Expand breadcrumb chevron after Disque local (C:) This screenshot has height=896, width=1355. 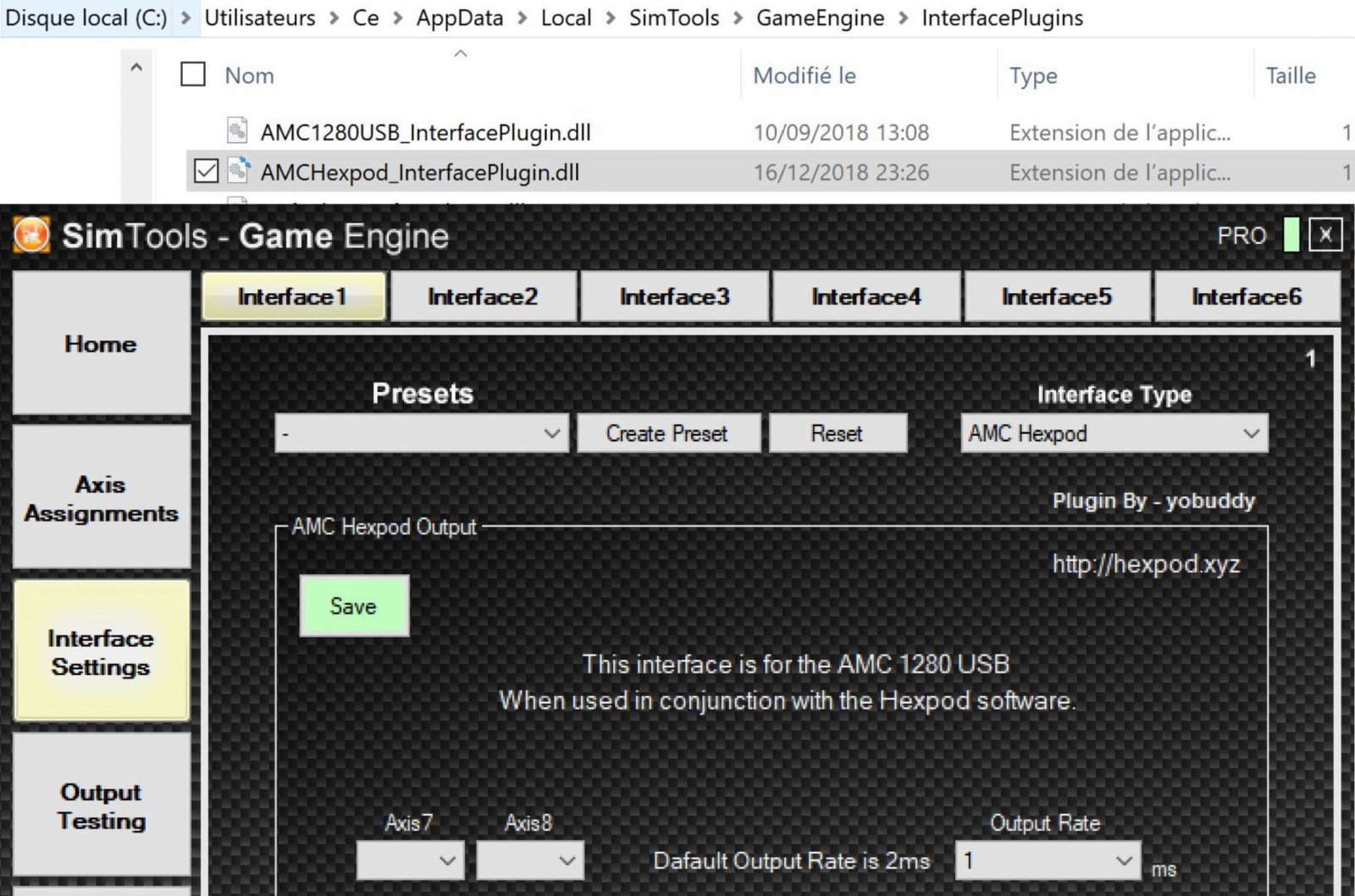click(x=186, y=18)
